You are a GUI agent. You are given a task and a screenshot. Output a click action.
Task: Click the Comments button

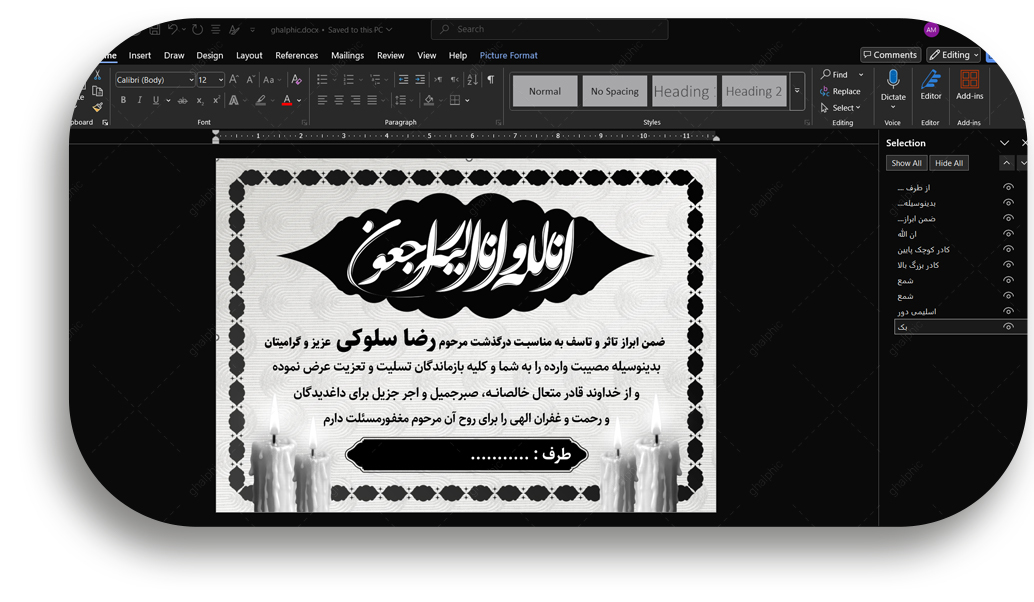click(889, 55)
